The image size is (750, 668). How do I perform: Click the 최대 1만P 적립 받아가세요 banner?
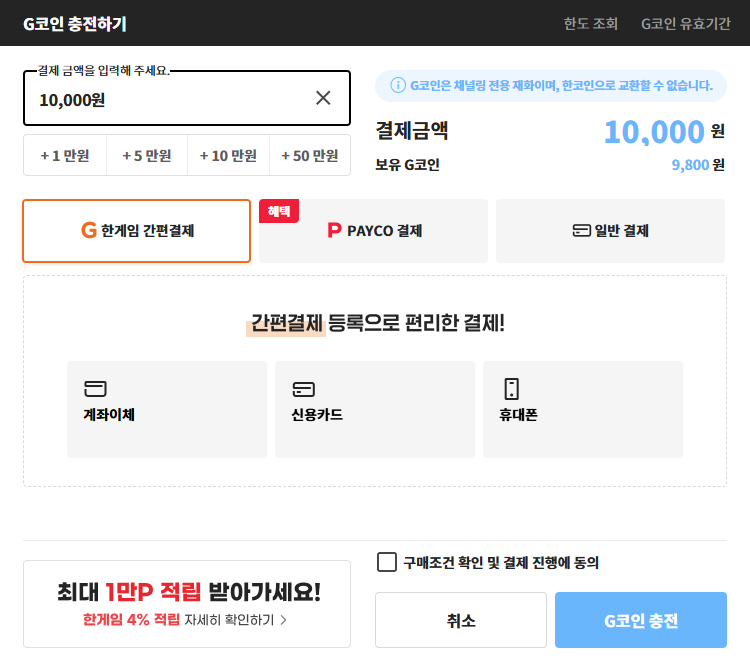pos(187,604)
